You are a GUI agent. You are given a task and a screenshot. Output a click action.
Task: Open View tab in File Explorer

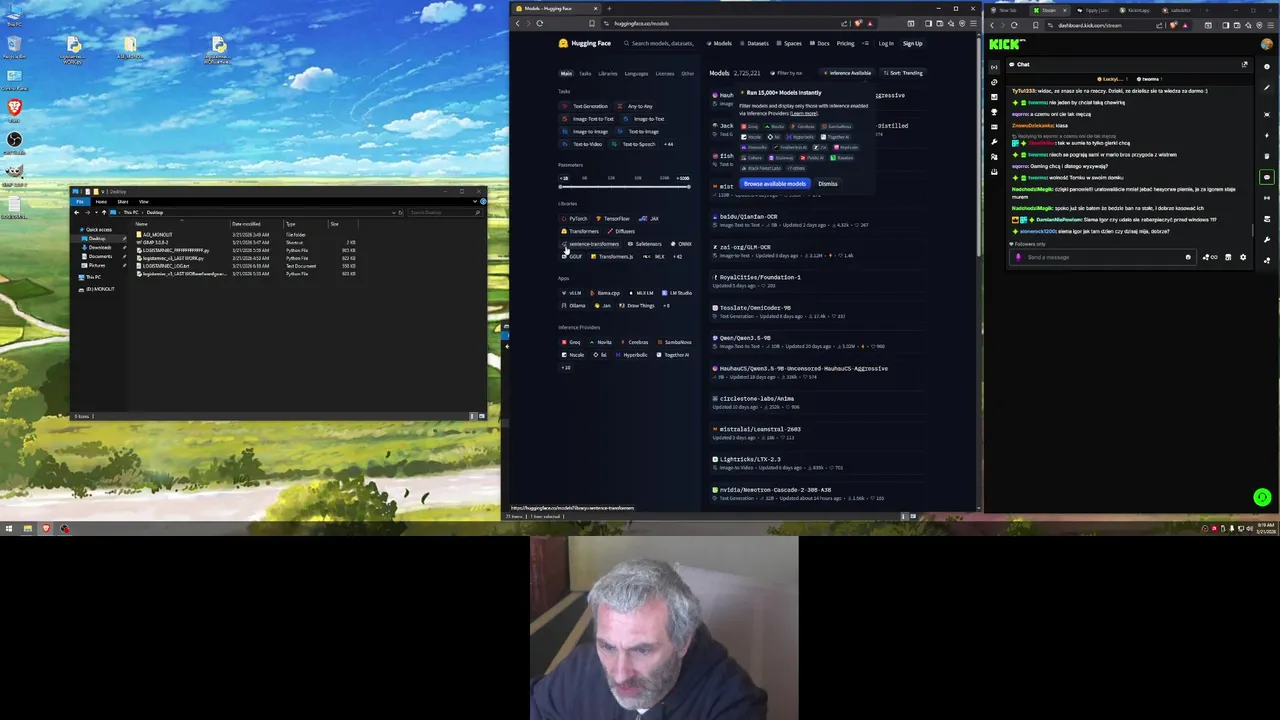144,202
